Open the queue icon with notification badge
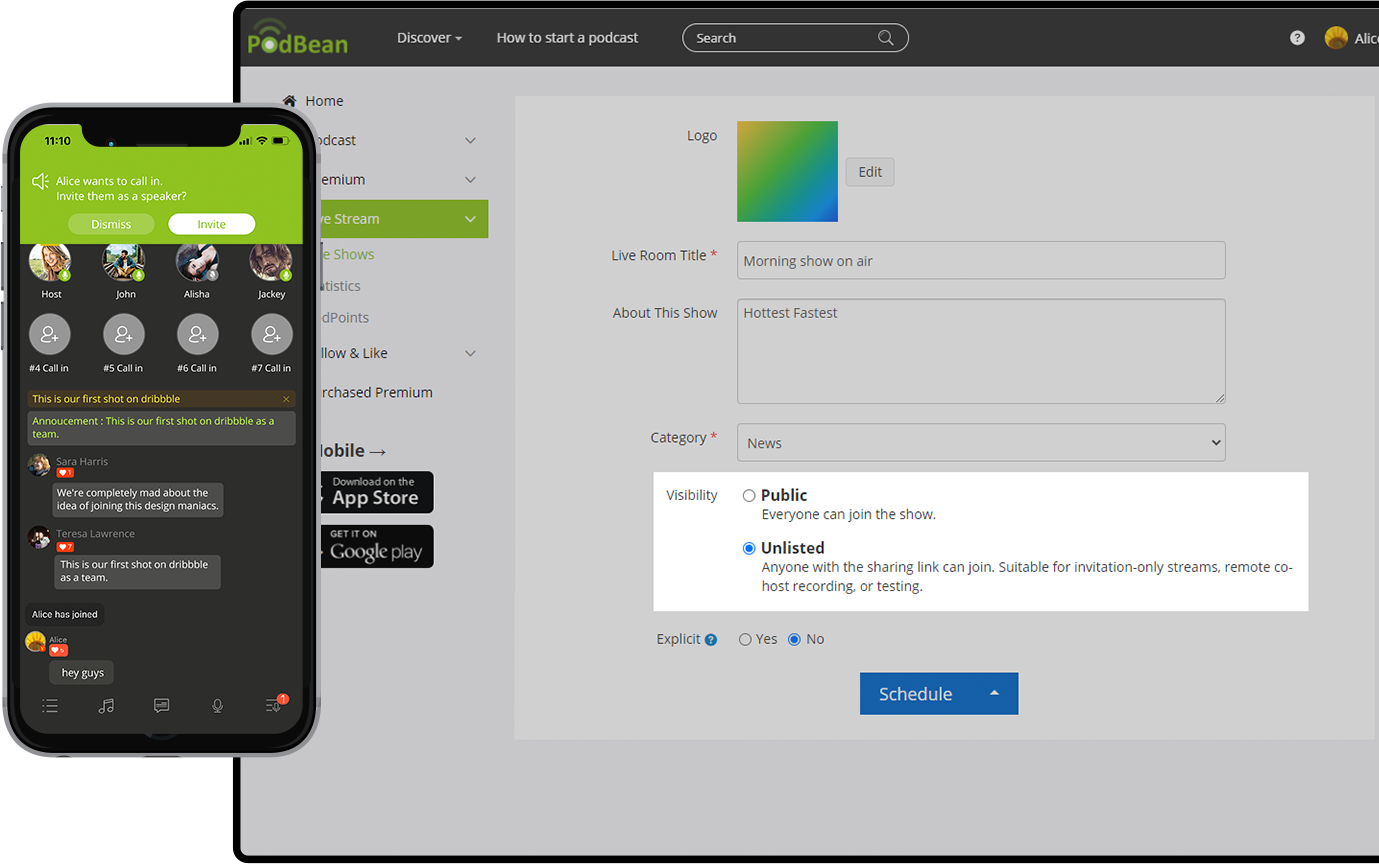 [x=272, y=705]
